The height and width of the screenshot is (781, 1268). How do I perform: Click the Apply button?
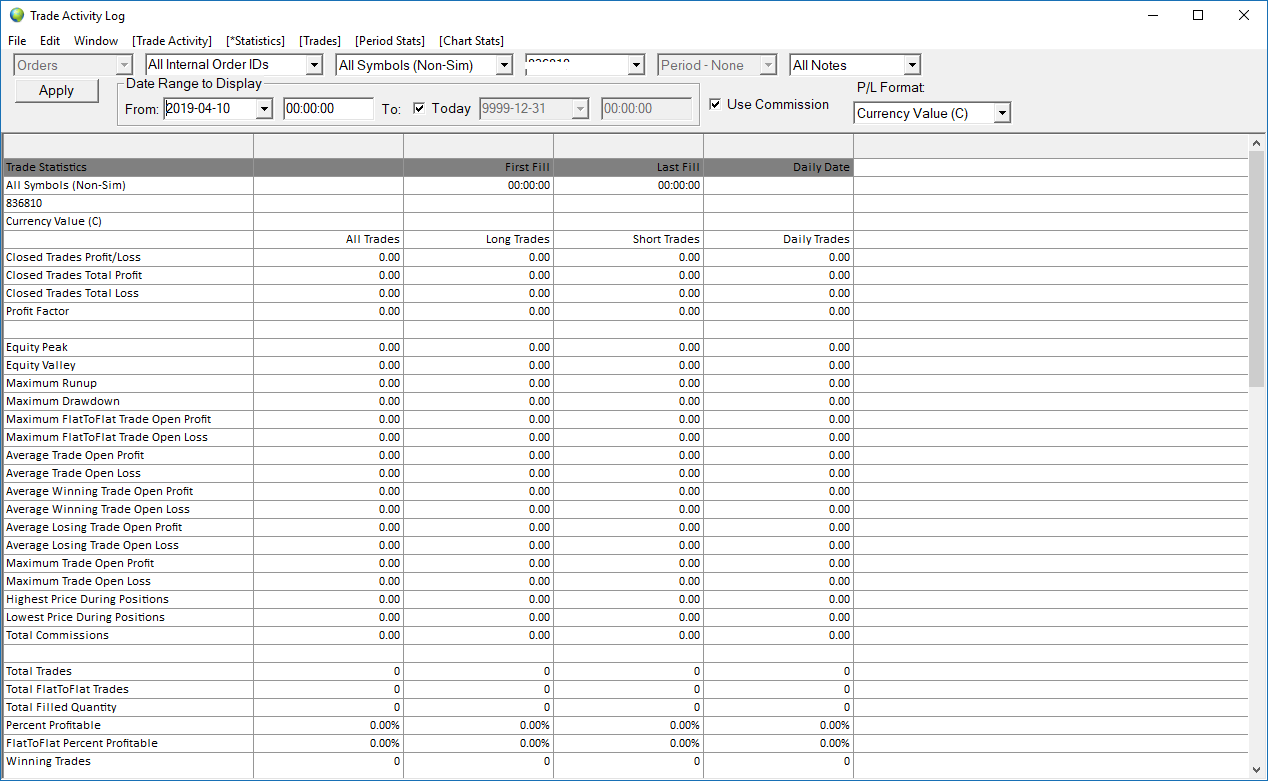coord(57,90)
